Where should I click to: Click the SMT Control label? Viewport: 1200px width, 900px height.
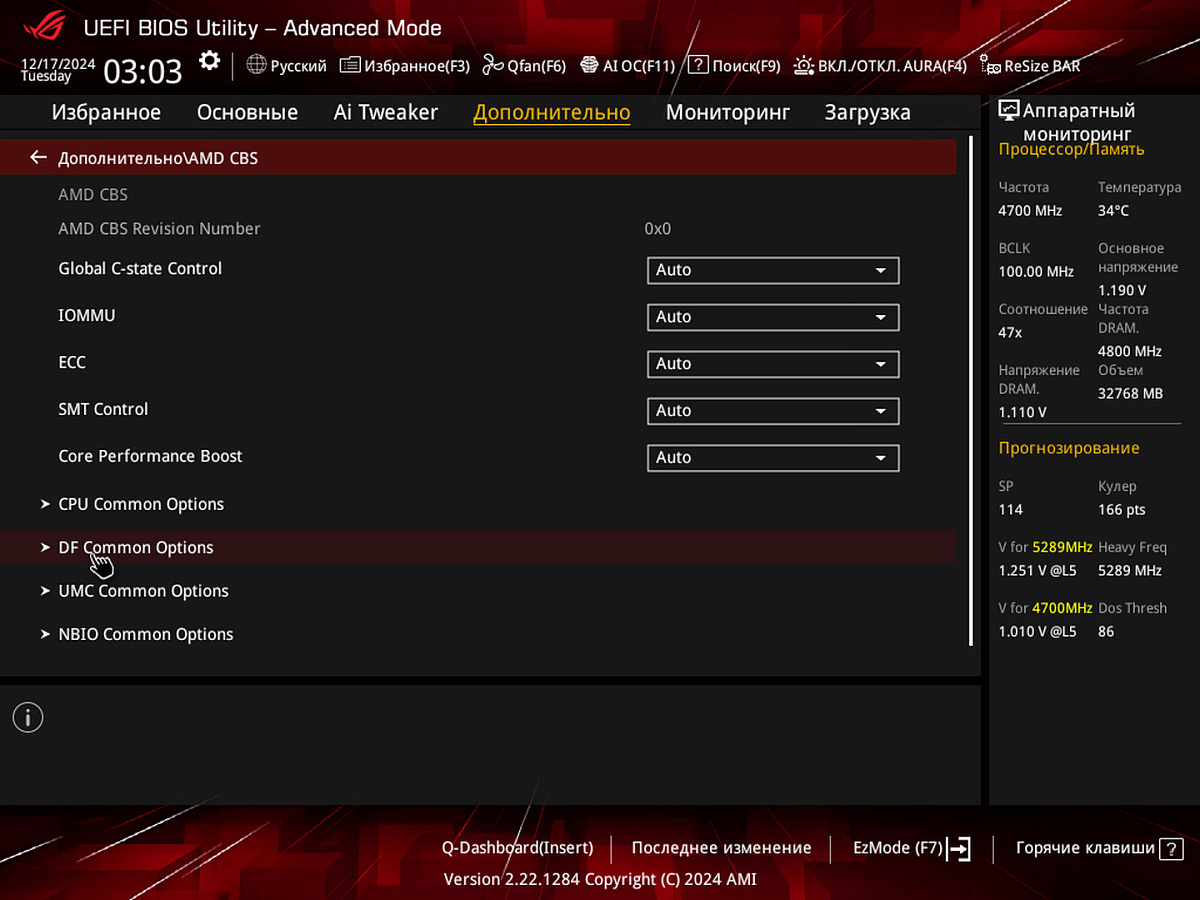(103, 410)
